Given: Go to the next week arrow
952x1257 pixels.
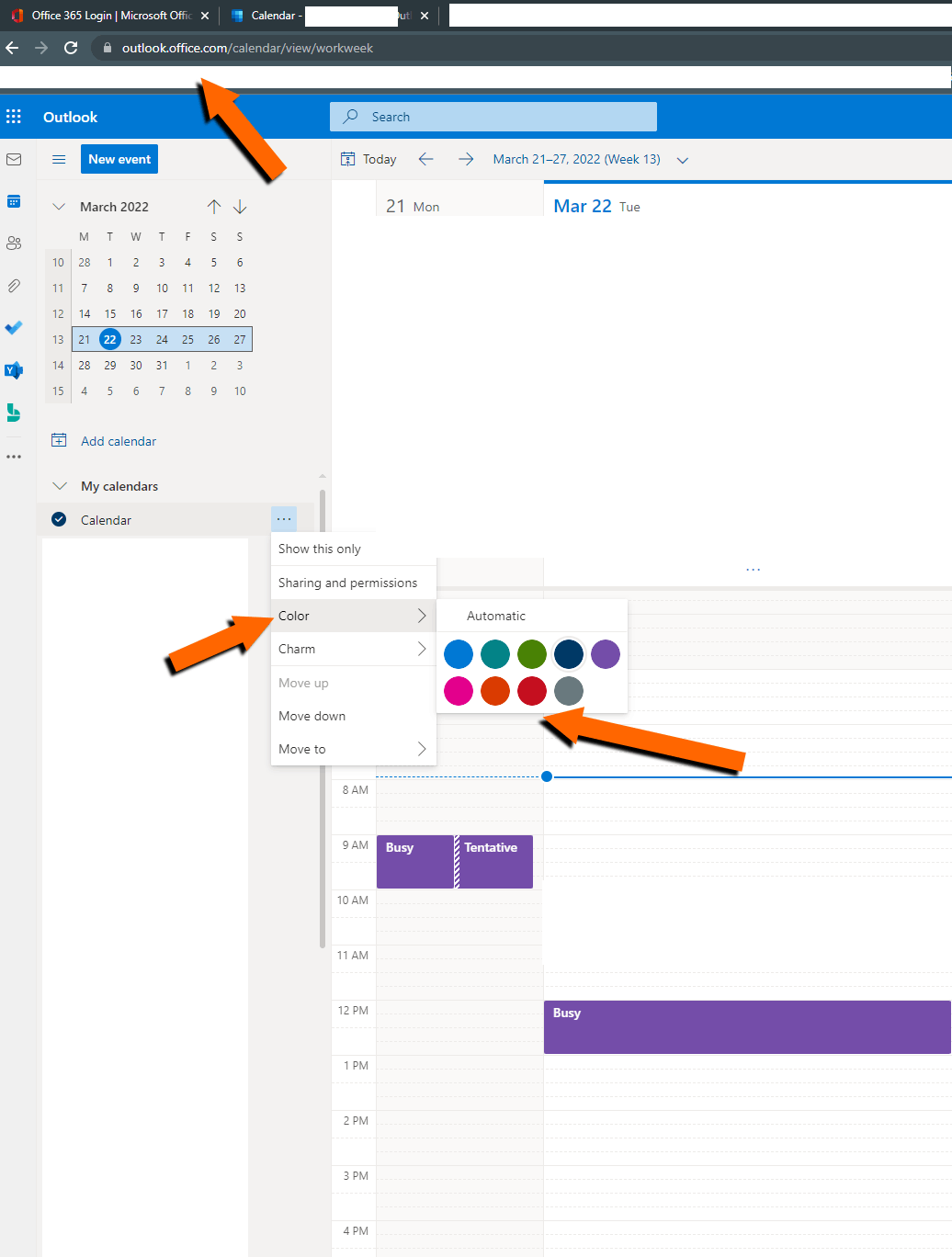Looking at the screenshot, I should (x=466, y=159).
